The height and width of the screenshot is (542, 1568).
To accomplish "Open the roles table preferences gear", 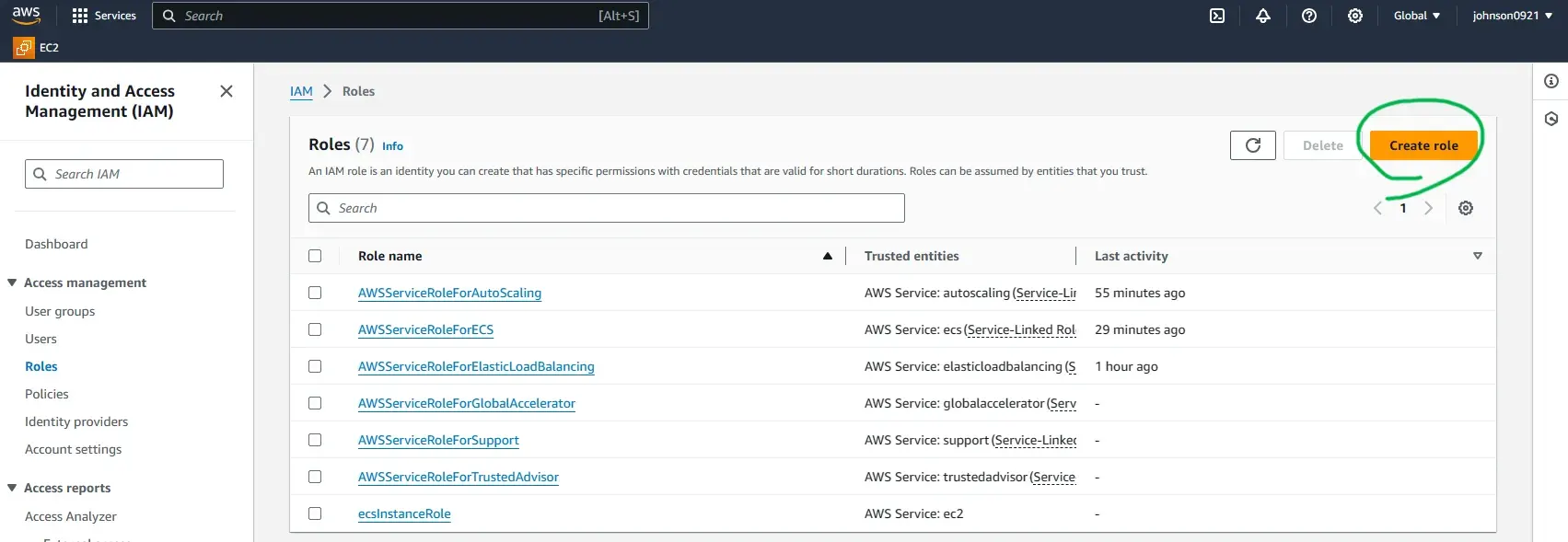I will click(1466, 208).
